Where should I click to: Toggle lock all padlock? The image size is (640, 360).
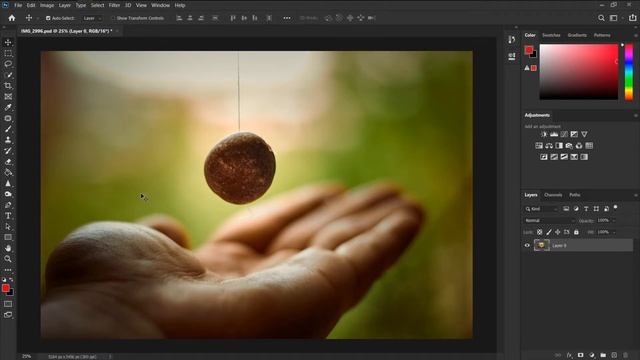576,232
